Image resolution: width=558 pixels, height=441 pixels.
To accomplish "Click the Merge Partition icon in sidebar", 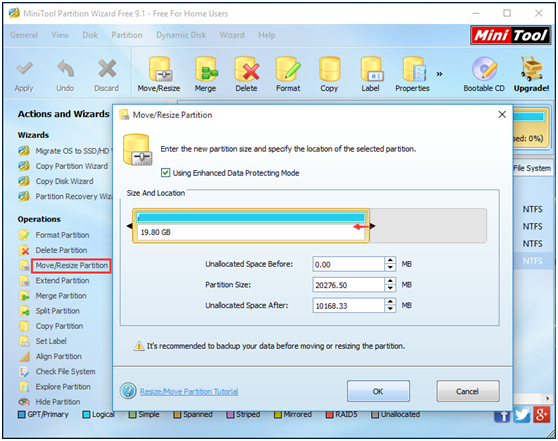I will (x=24, y=296).
